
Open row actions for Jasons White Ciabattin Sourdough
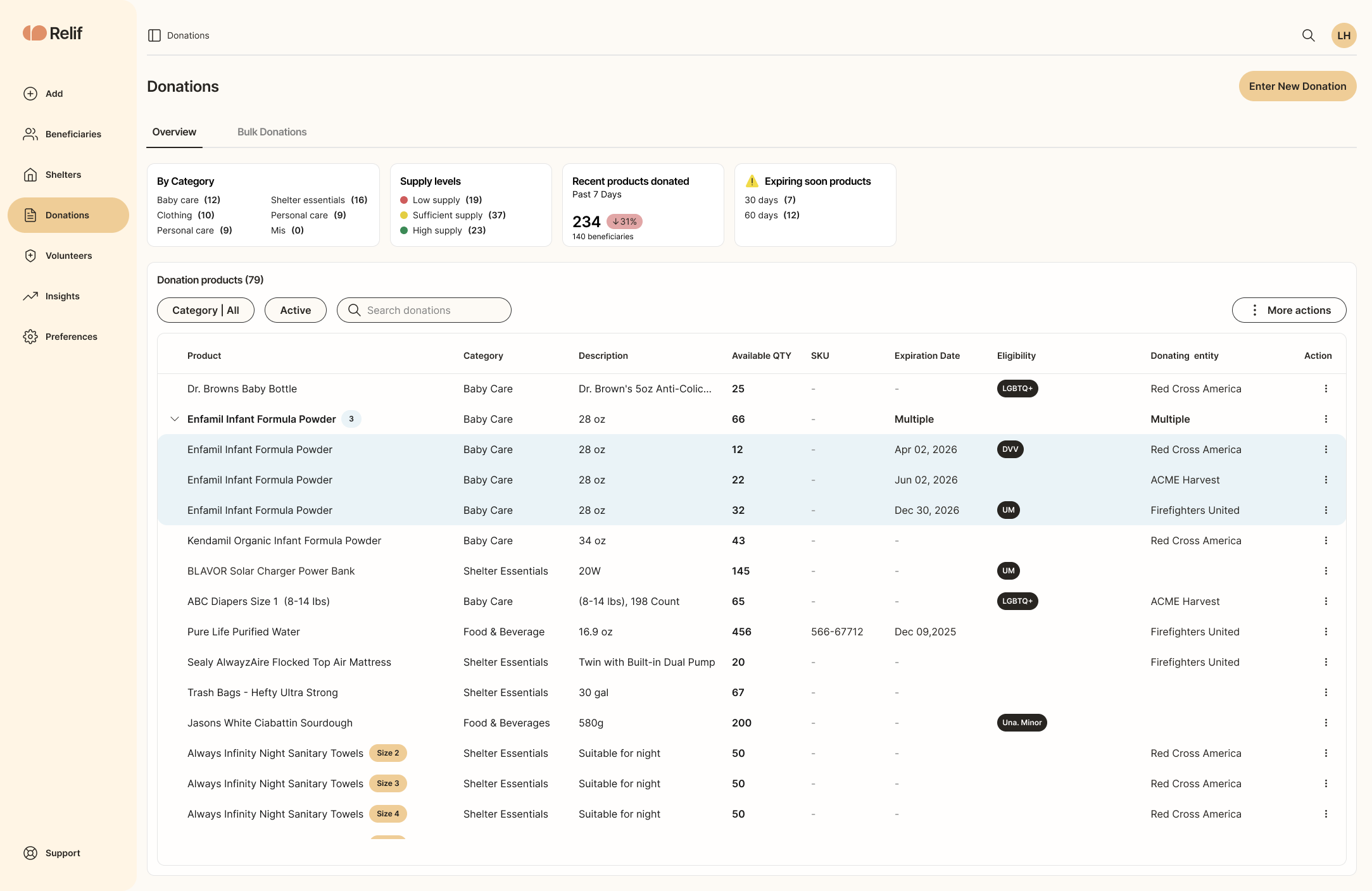[1326, 723]
